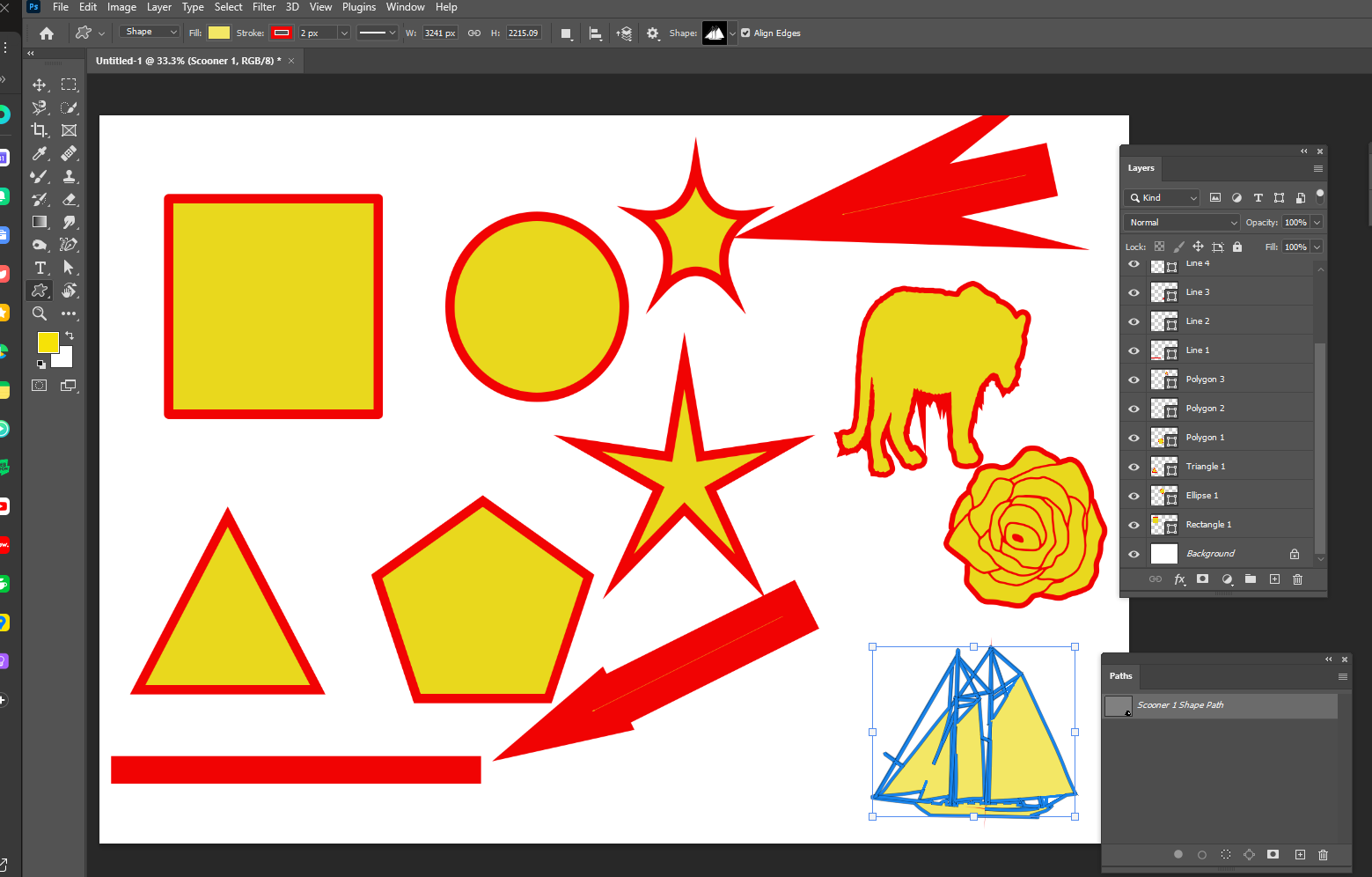
Task: Hide the Line 3 layer
Action: pyautogui.click(x=1134, y=292)
